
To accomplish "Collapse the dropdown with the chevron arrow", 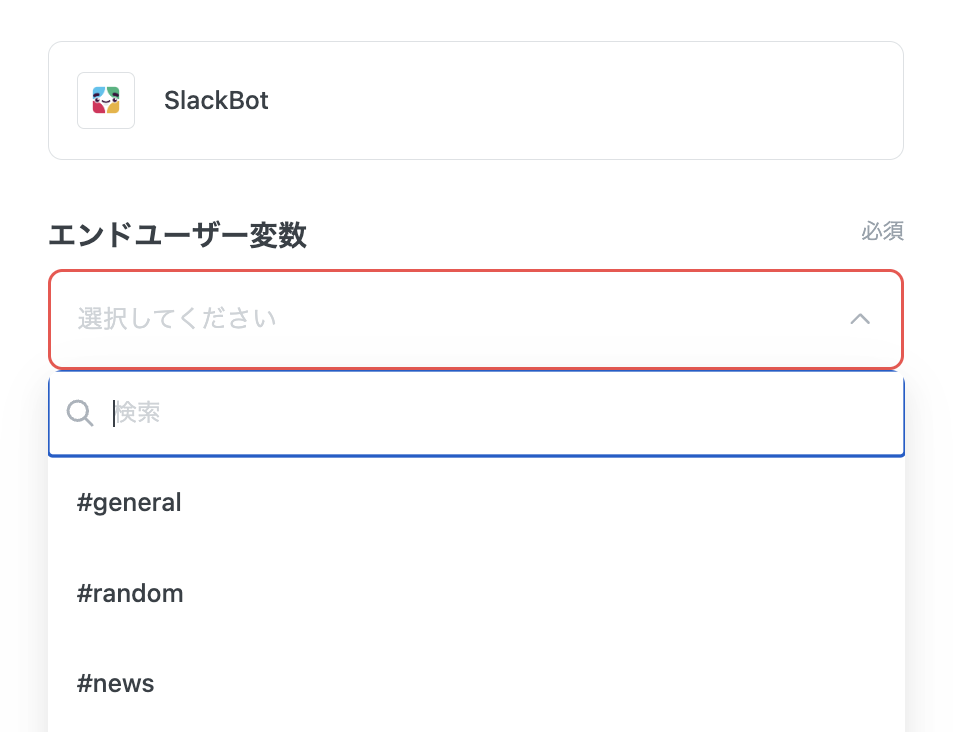I will click(860, 319).
